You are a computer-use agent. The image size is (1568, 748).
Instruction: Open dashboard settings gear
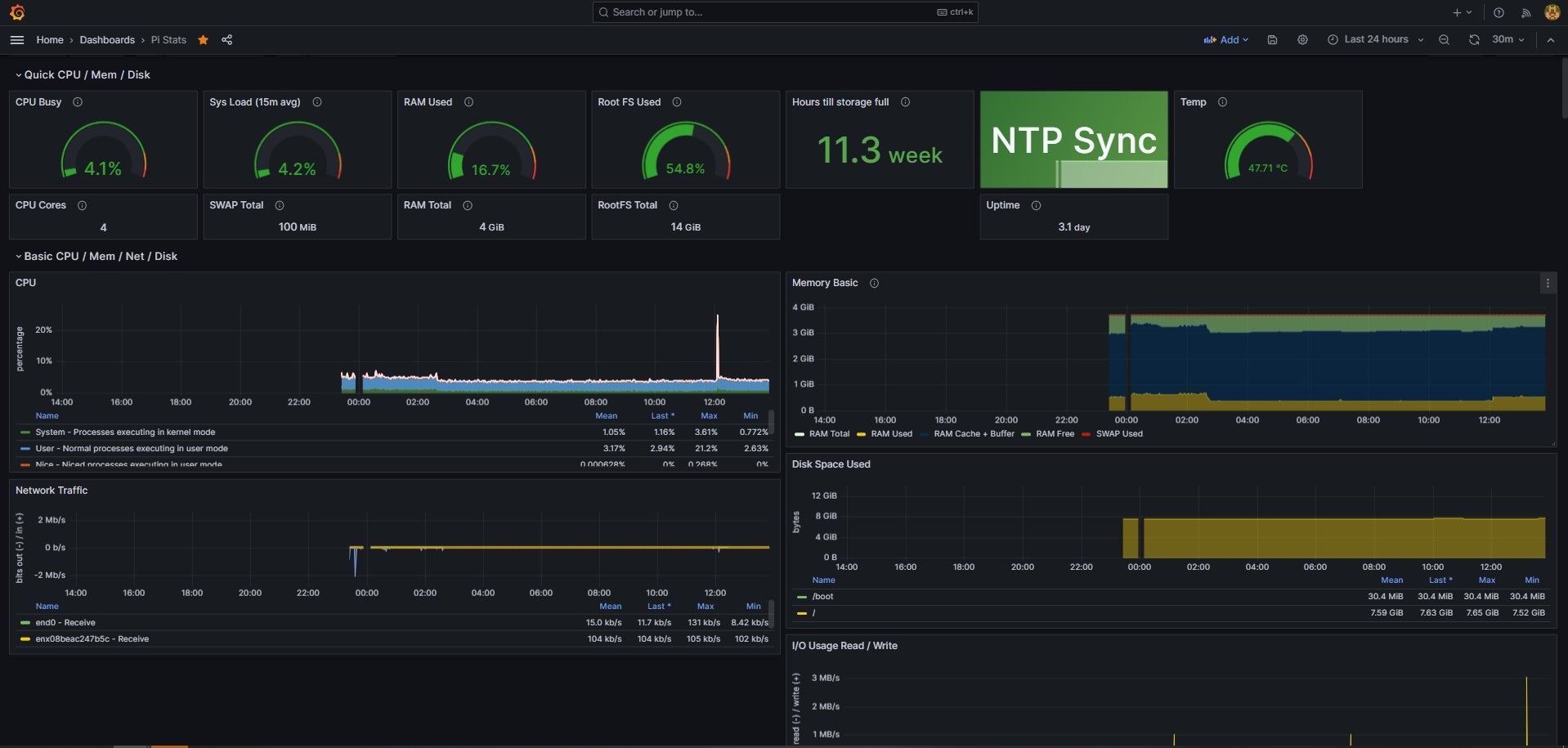[1302, 40]
